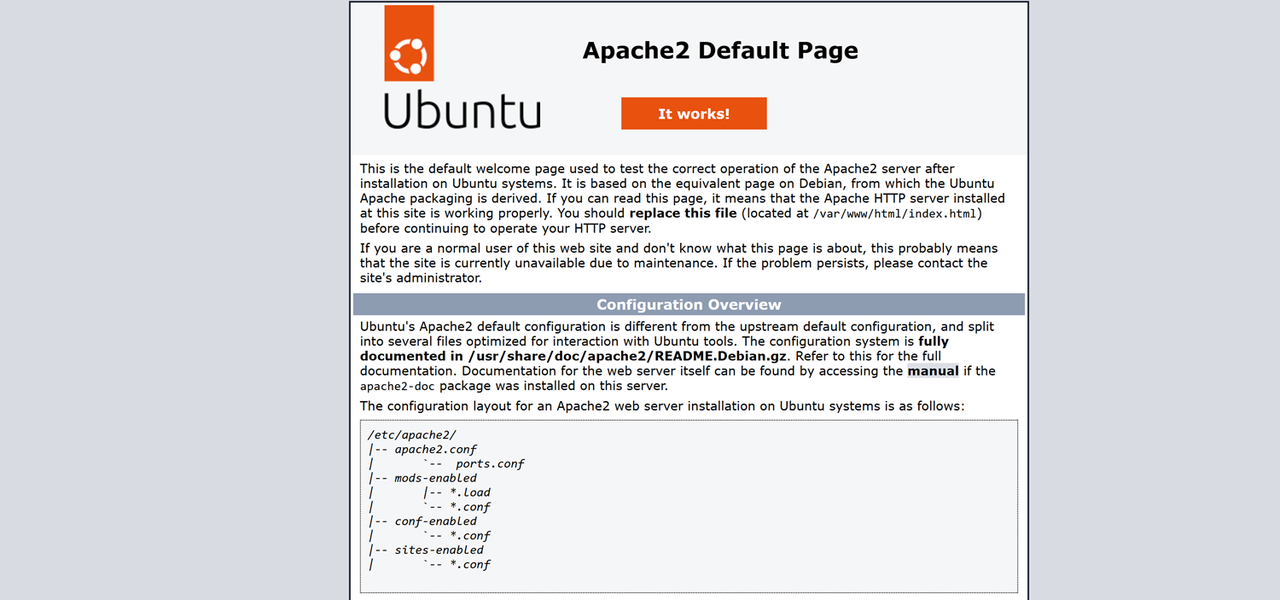This screenshot has height=600, width=1280.
Task: Select the apache2.conf tree entry
Action: [x=435, y=450]
